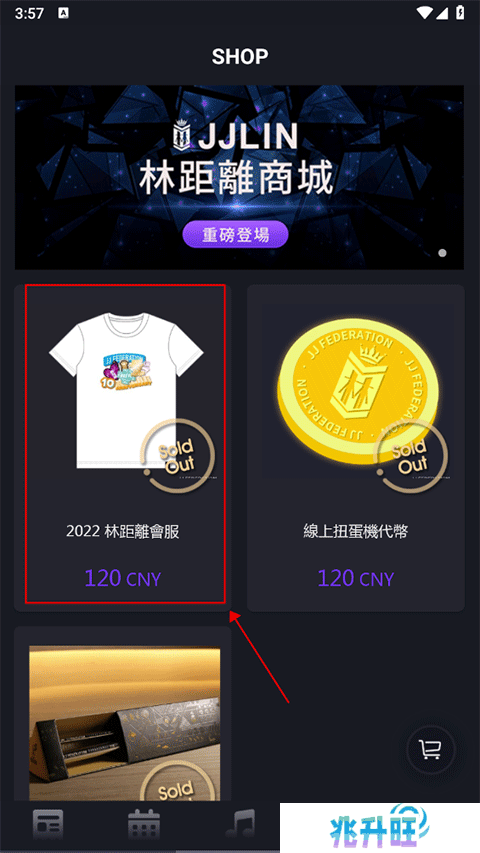Tap the Wi-Fi icon in status bar
Image resolution: width=480 pixels, height=853 pixels.
tap(424, 13)
